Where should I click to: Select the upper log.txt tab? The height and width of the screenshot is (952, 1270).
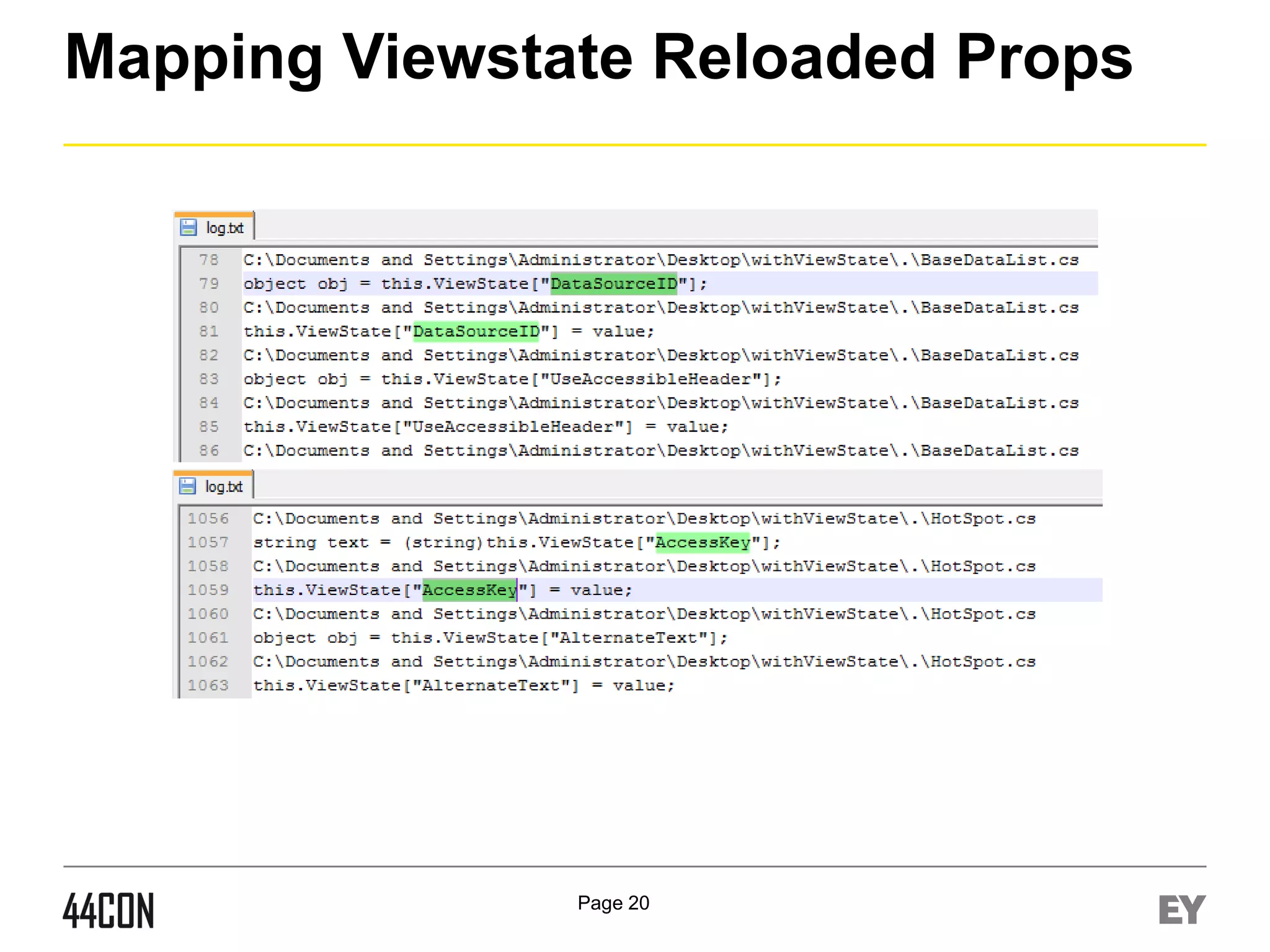214,227
